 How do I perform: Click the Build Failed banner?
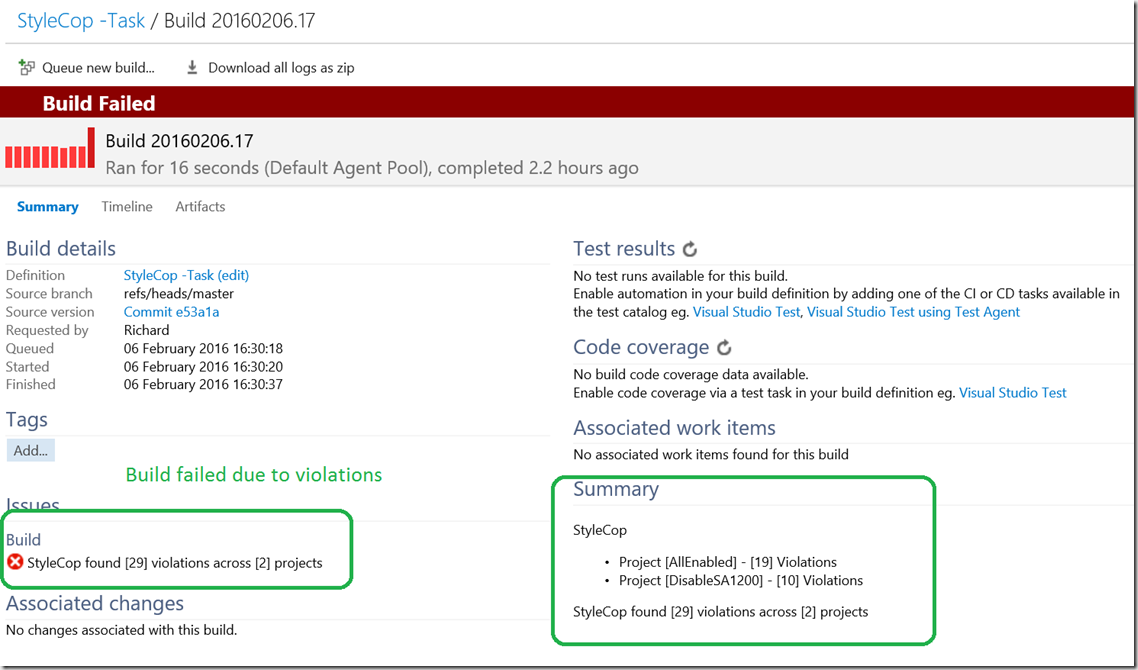coord(569,103)
